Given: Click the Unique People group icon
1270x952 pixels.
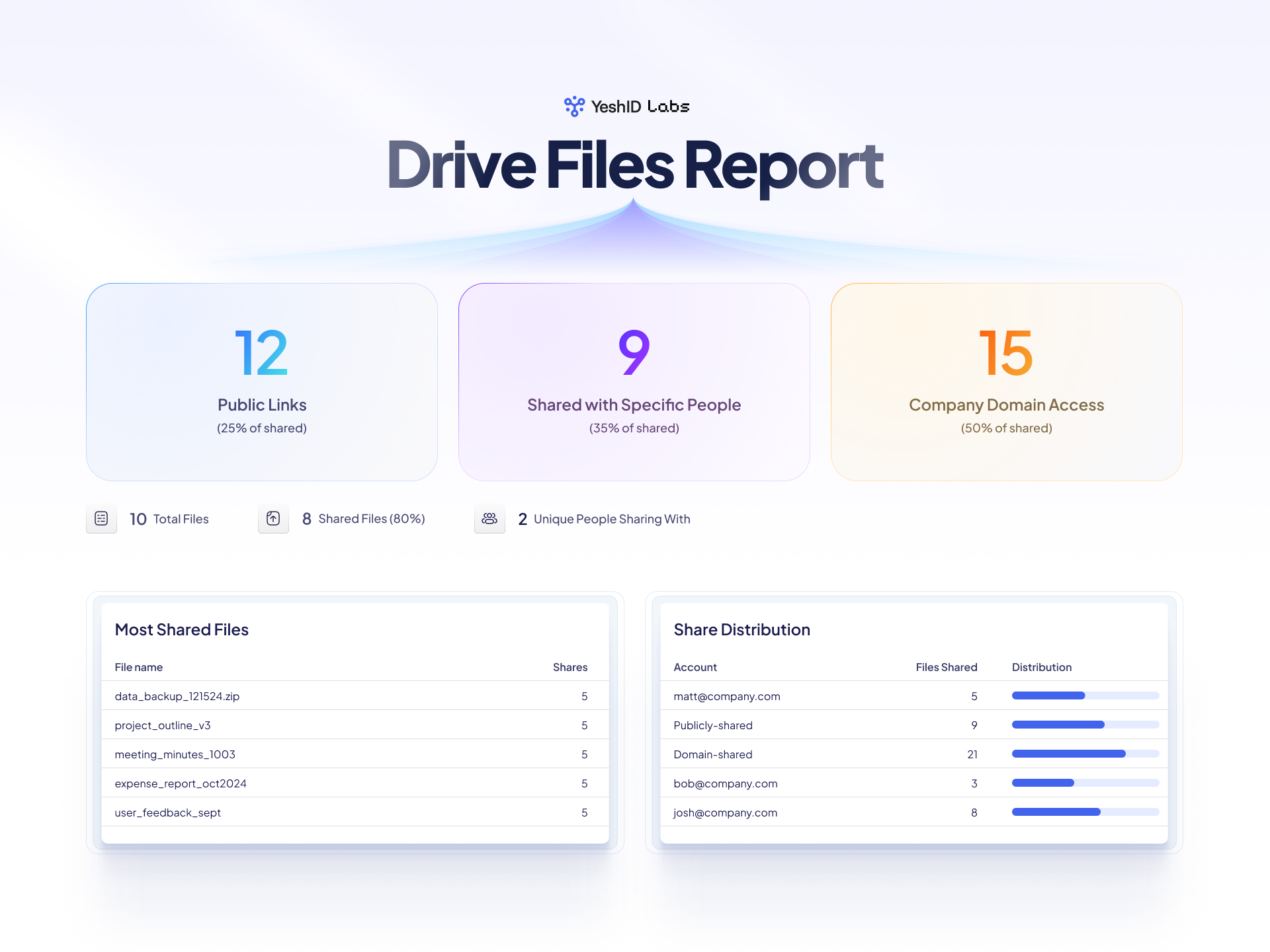Looking at the screenshot, I should click(x=489, y=518).
